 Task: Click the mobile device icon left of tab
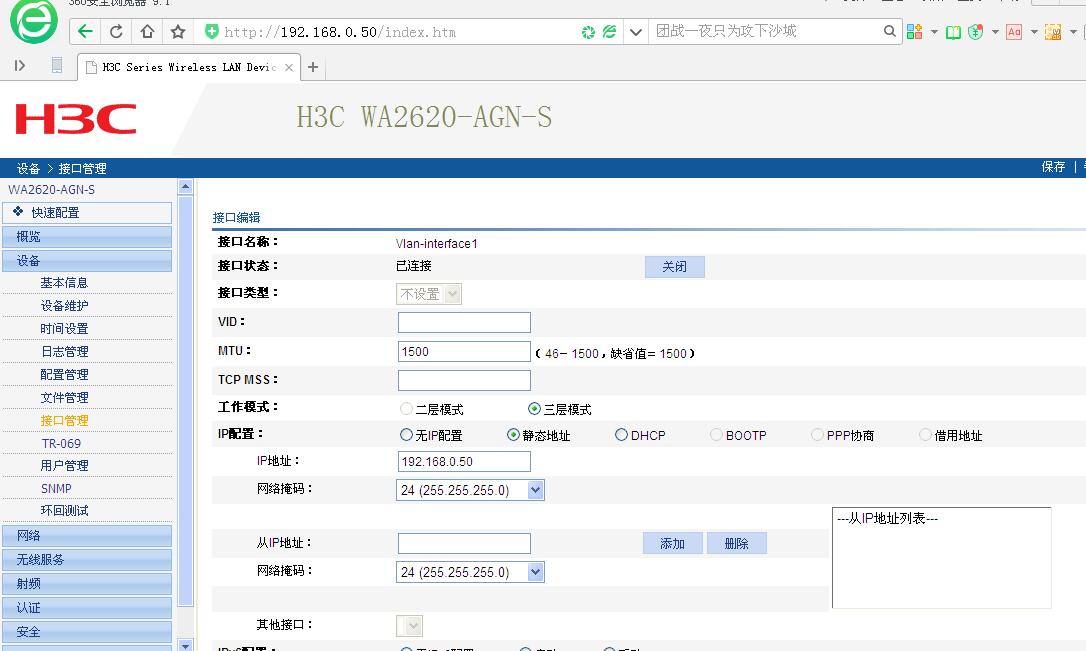[57, 65]
